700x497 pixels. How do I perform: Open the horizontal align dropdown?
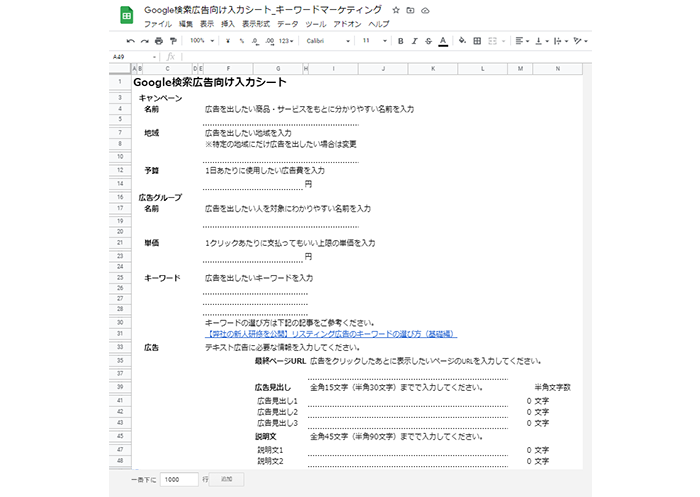pyautogui.click(x=521, y=41)
